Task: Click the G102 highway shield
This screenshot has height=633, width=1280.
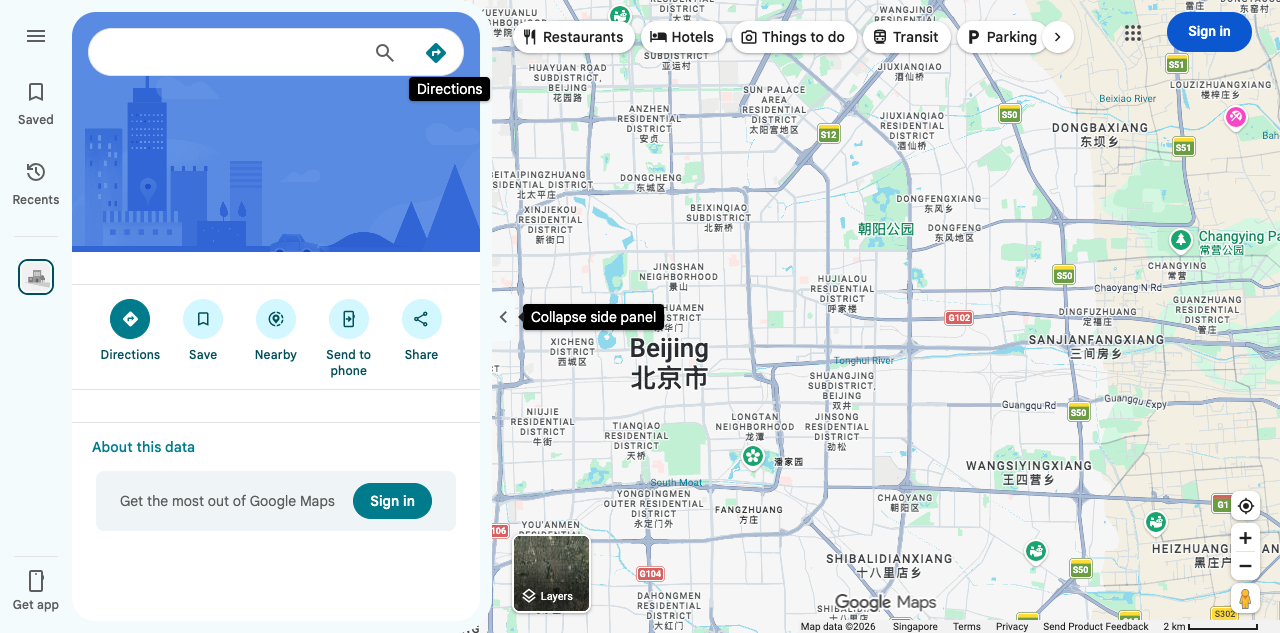Action: tap(959, 318)
